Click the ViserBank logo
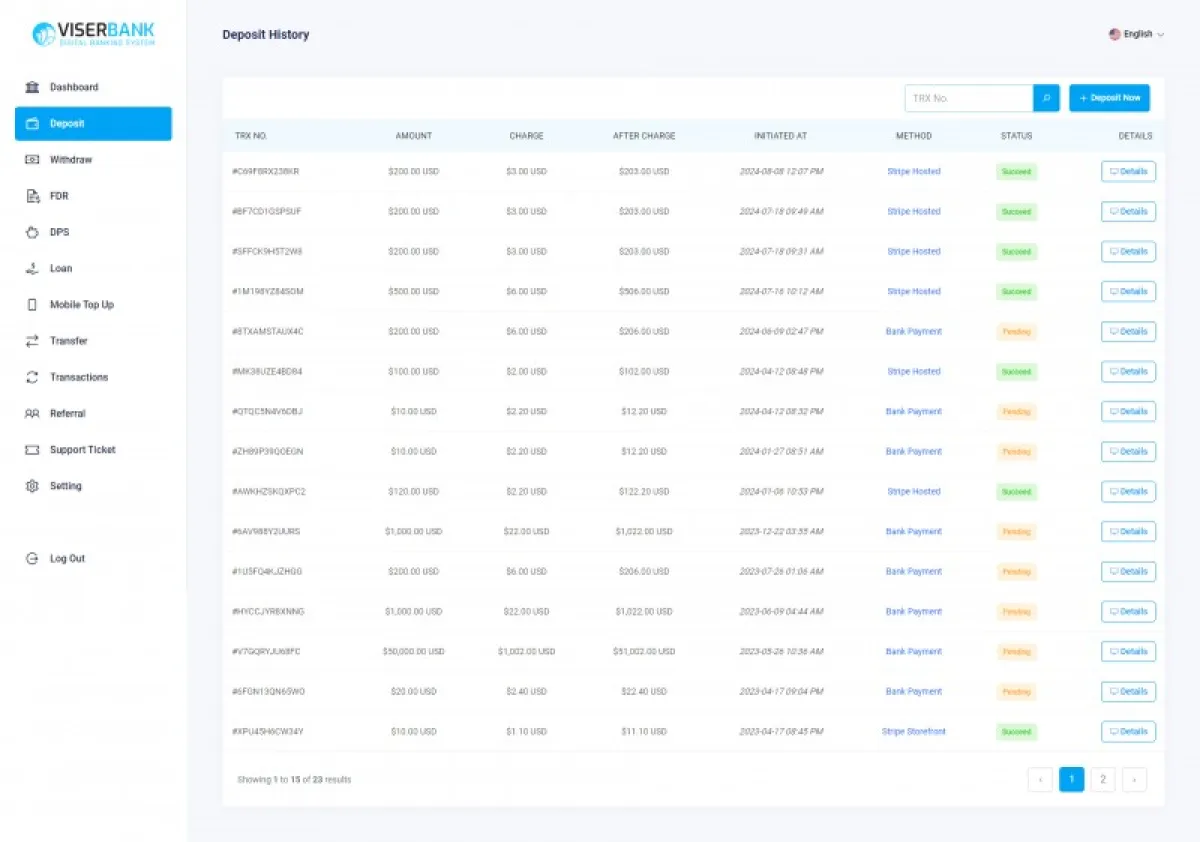Image resolution: width=1200 pixels, height=842 pixels. point(94,34)
